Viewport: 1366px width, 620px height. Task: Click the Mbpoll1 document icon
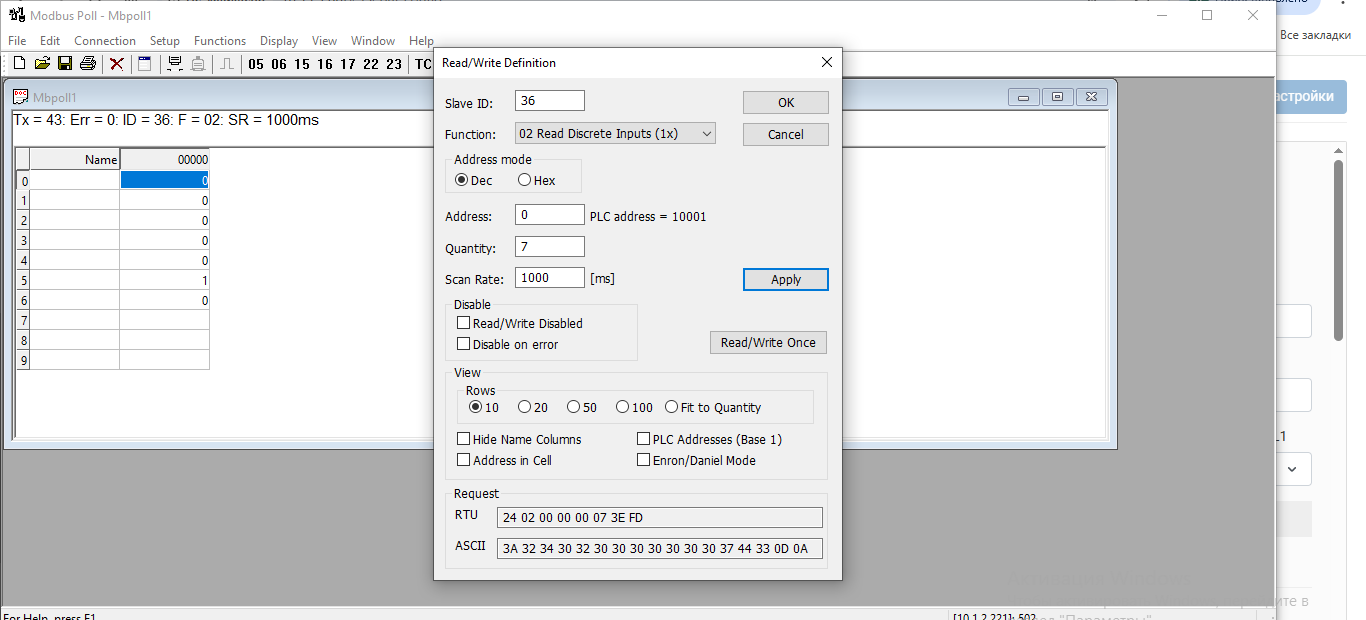(x=20, y=97)
